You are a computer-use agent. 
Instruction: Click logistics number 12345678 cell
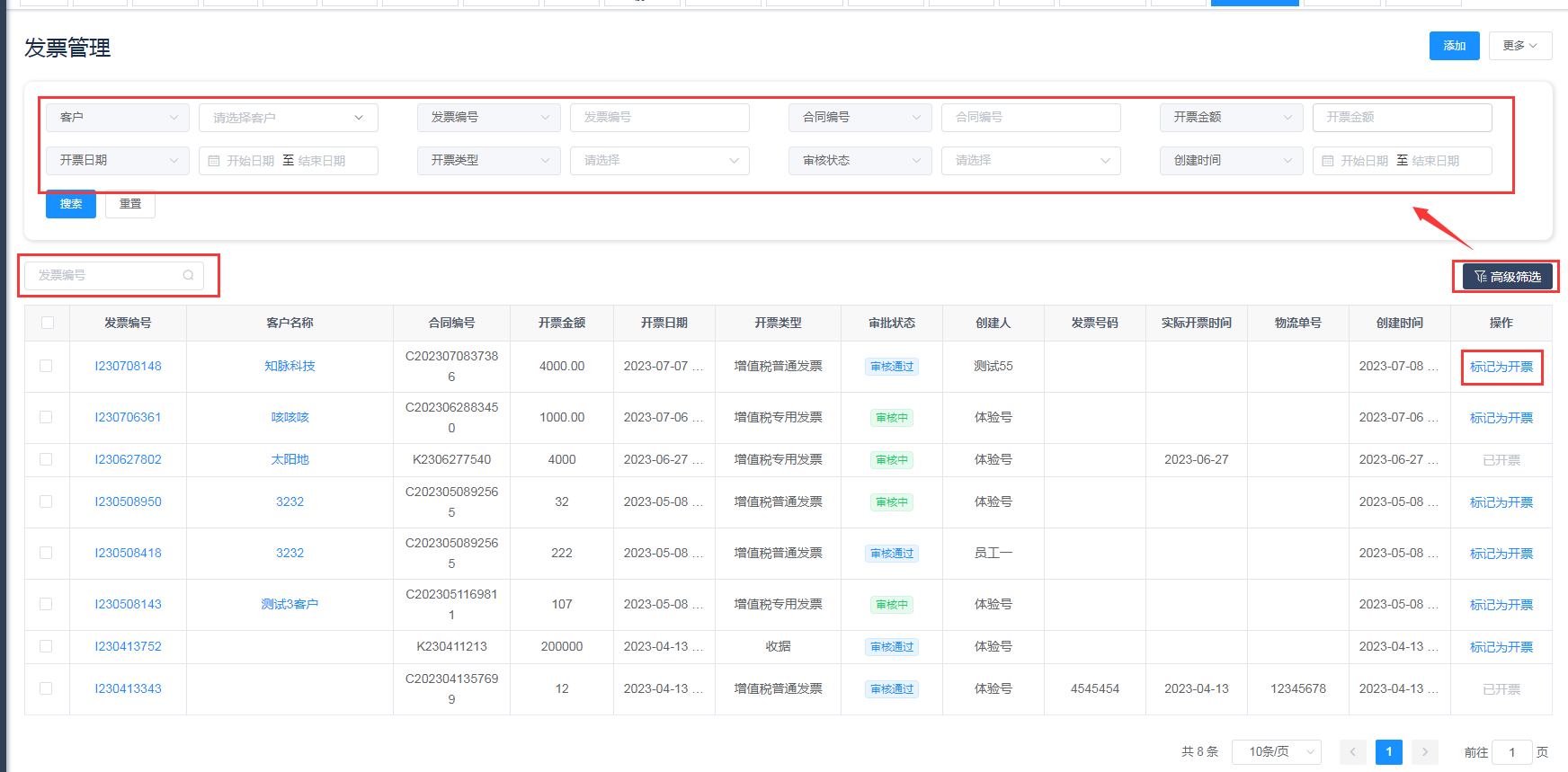pos(1298,688)
